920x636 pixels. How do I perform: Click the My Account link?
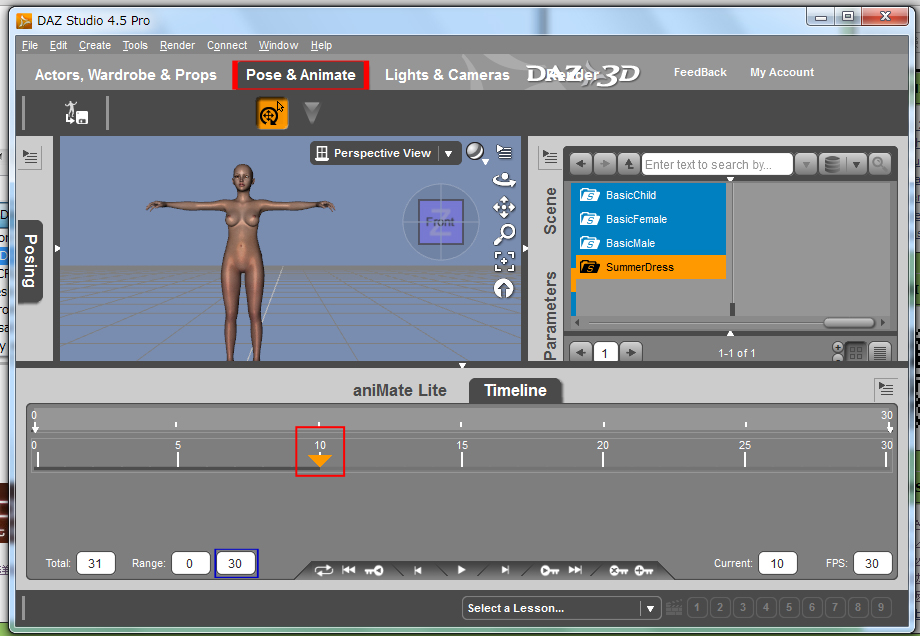[782, 72]
